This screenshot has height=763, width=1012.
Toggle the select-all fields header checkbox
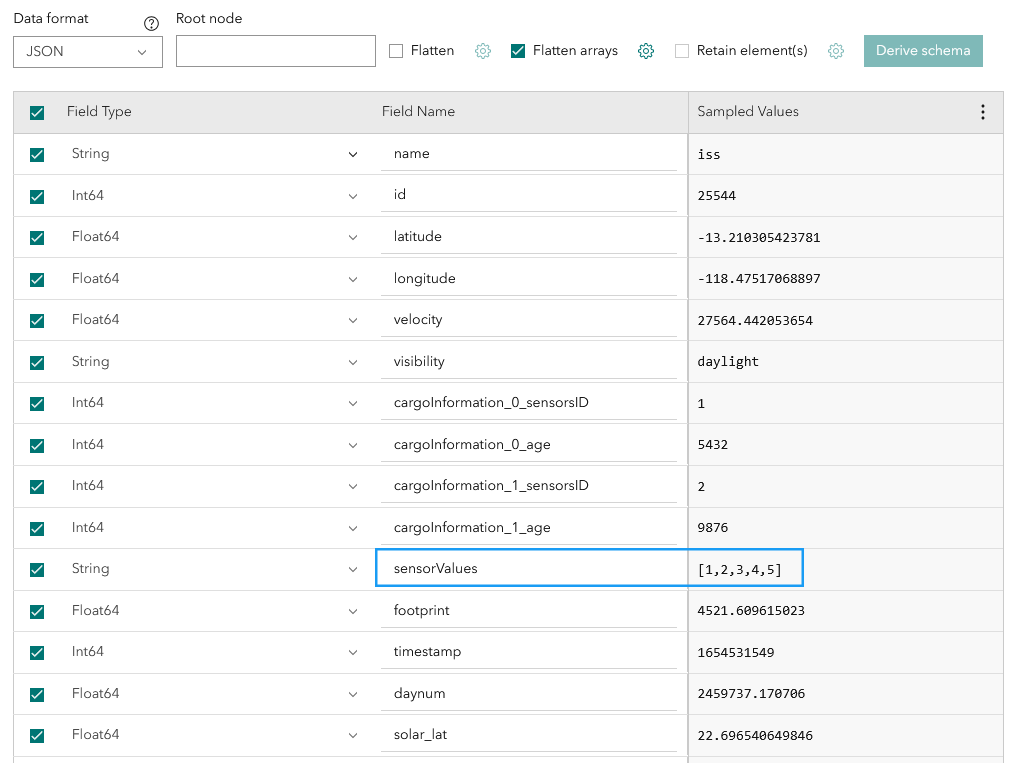[x=37, y=113]
